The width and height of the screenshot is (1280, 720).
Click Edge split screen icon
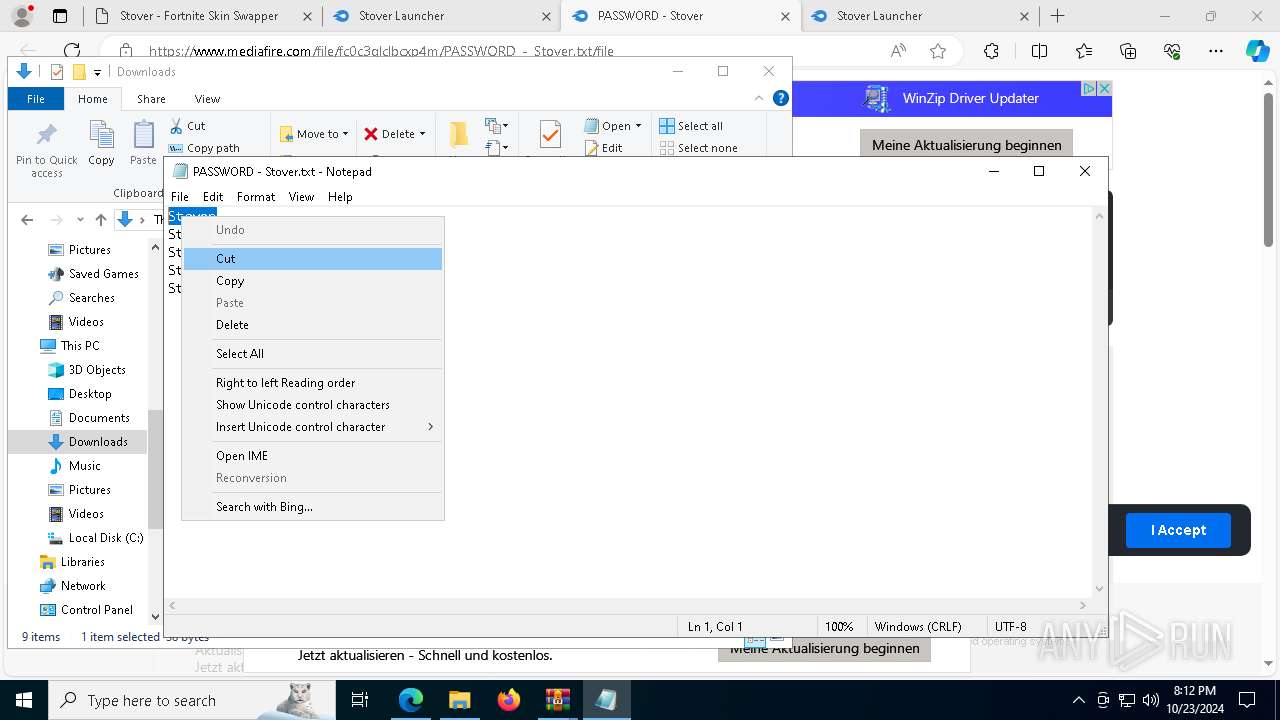pyautogui.click(x=1039, y=51)
